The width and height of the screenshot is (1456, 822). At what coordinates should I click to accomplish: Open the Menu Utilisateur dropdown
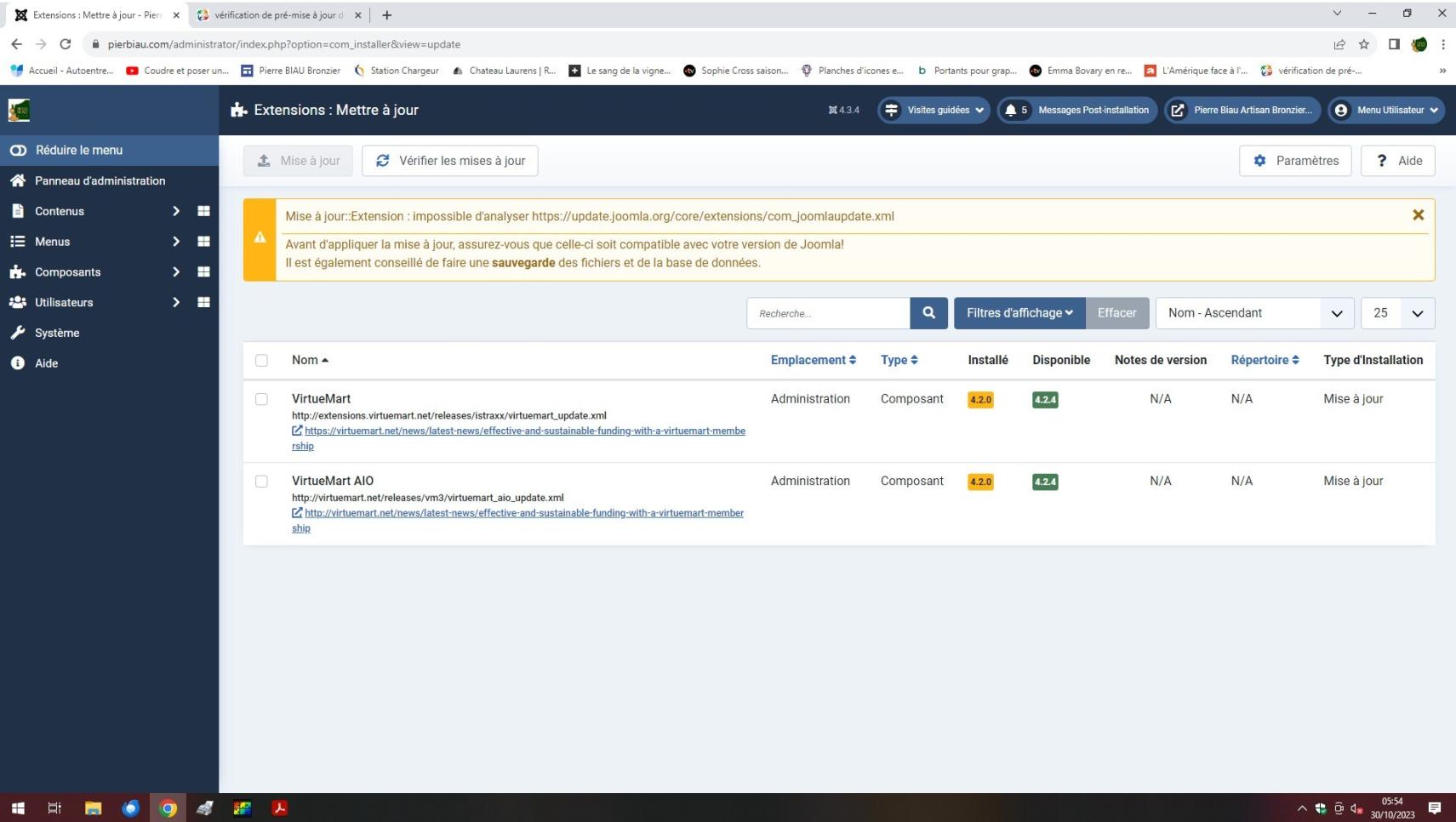point(1386,110)
